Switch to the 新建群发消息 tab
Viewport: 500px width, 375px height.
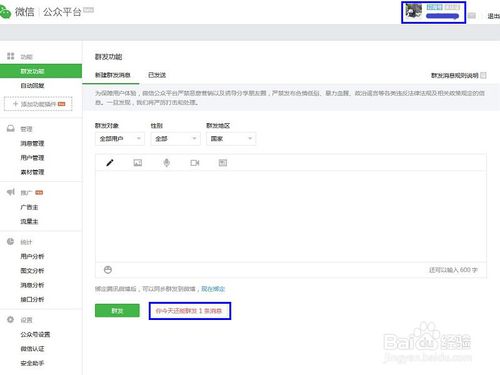point(113,75)
